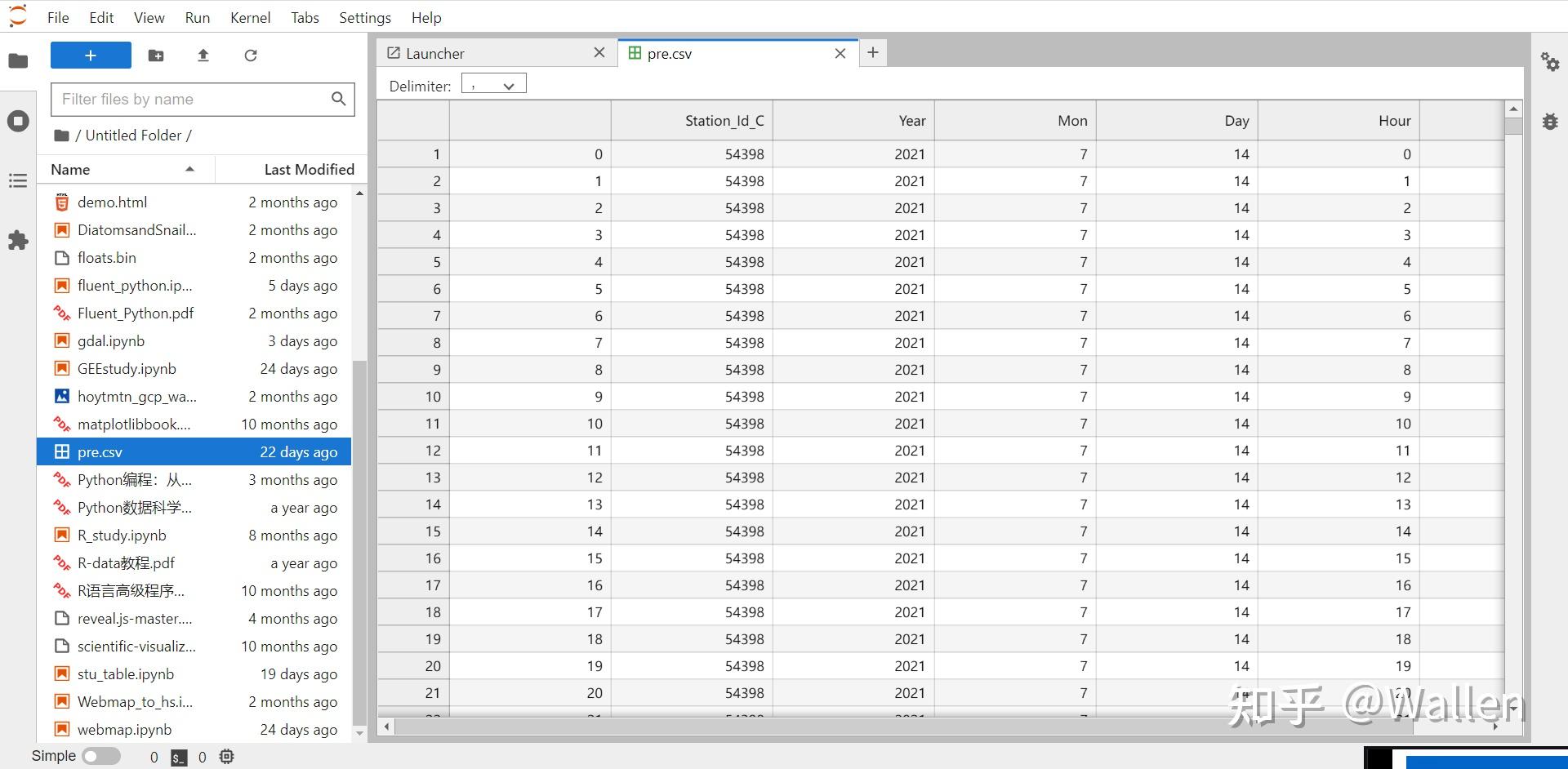Screen dimensions: 1568x769
Task: Click the floats.bin file icon
Action: click(61, 257)
